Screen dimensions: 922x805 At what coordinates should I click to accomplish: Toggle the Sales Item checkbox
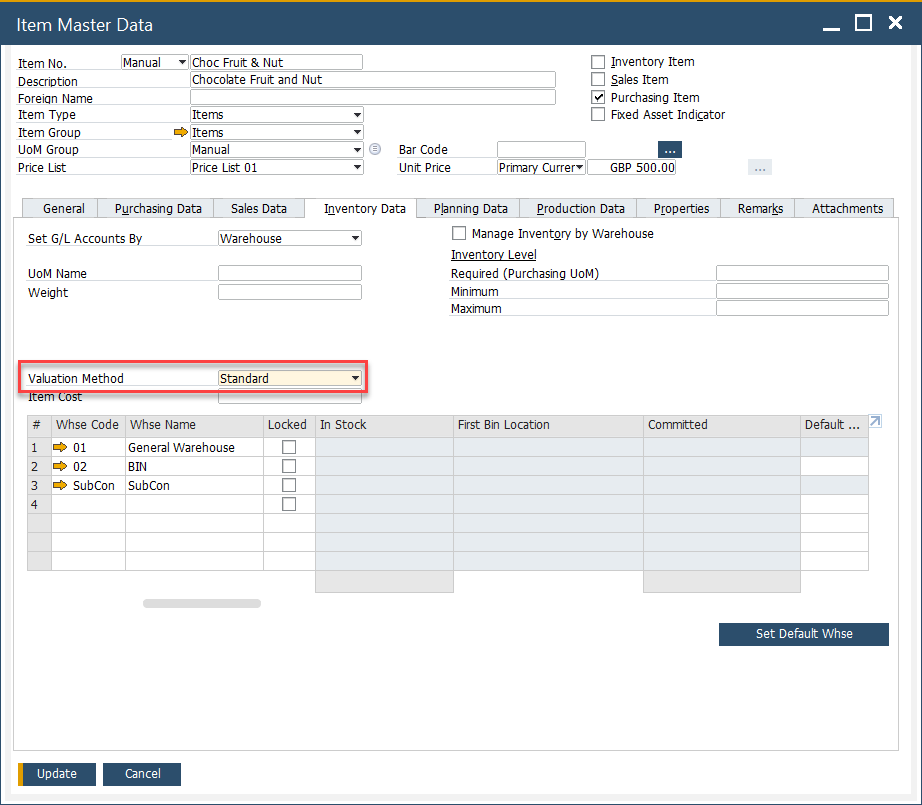[598, 80]
